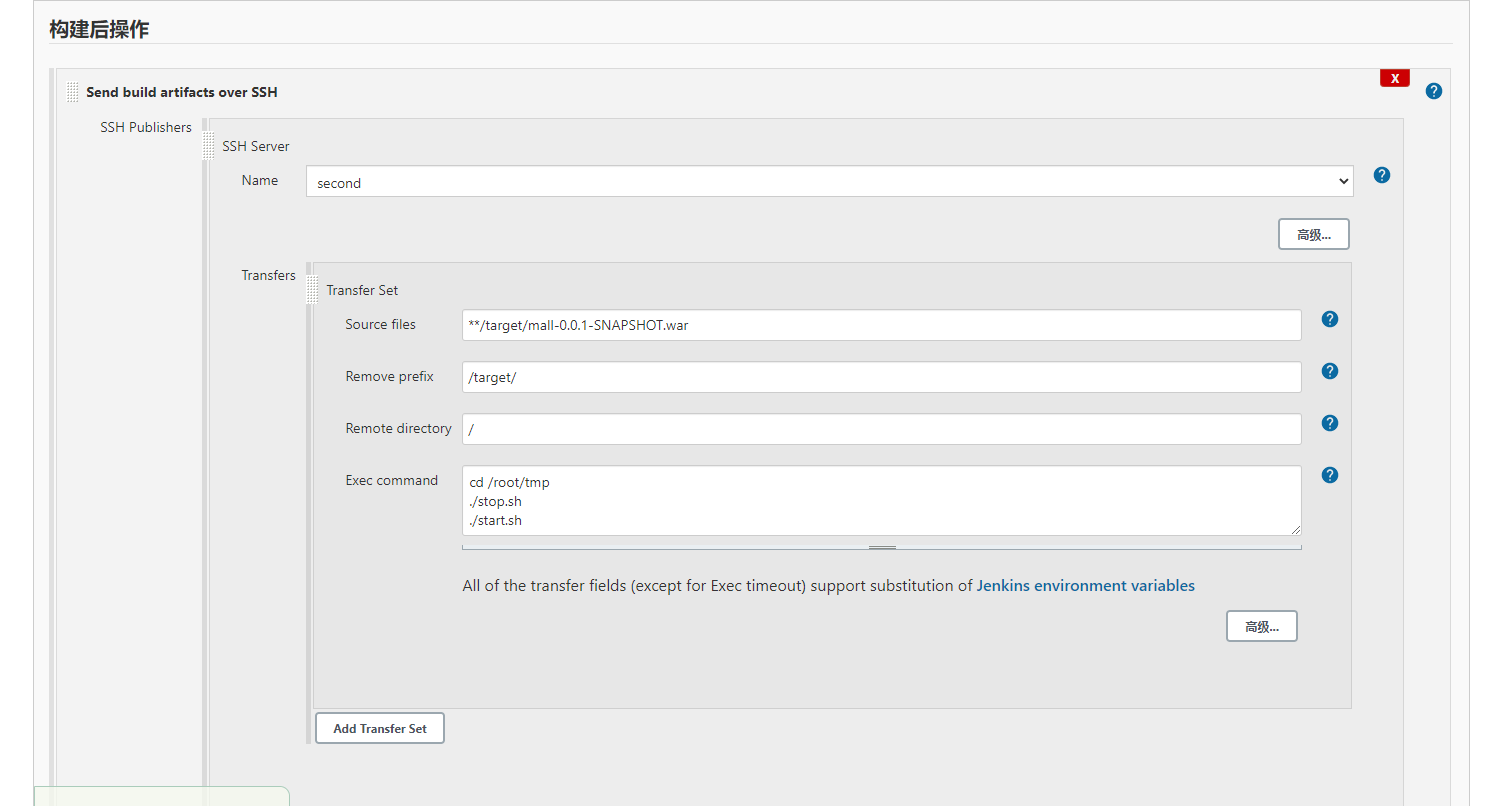This screenshot has width=1492, height=806.
Task: Click help icon next to SSH Server Name
Action: tap(1382, 175)
